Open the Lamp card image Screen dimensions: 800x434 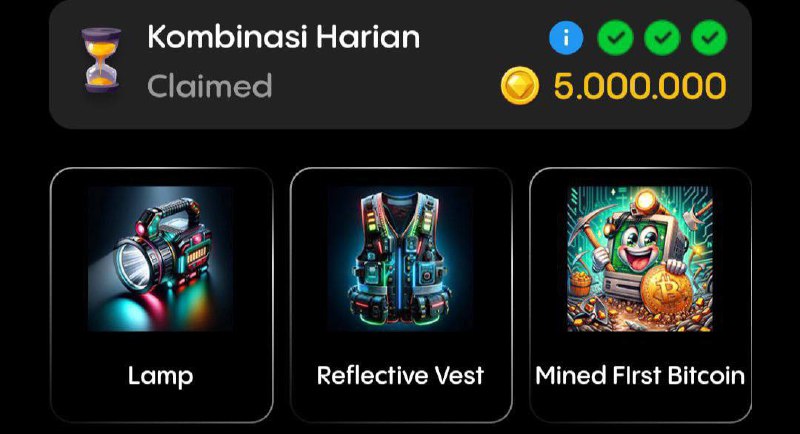[161, 259]
